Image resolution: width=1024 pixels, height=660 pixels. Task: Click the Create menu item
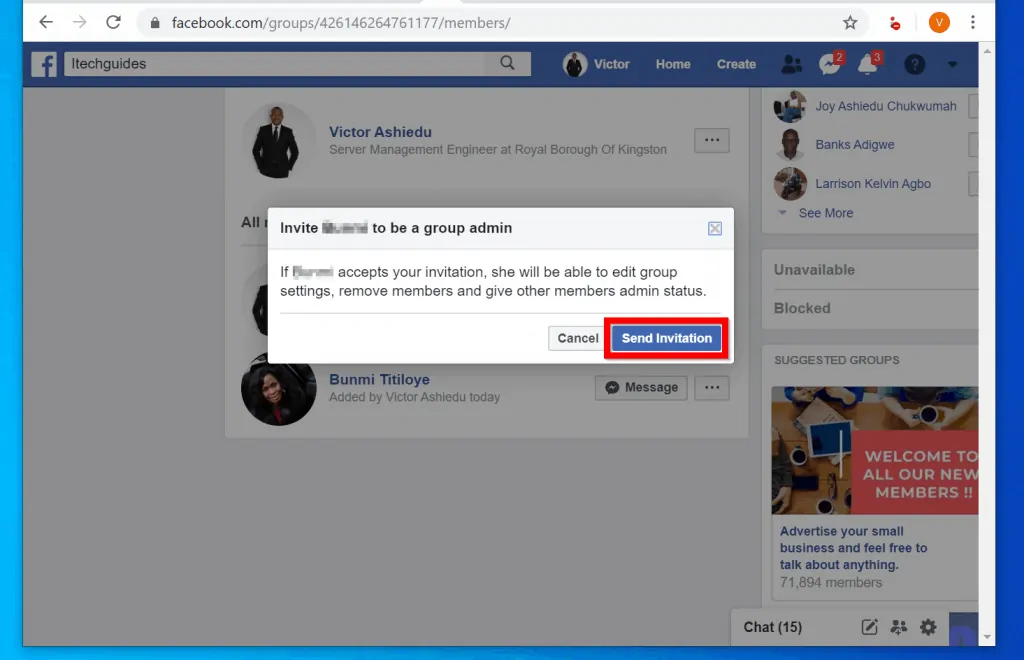tap(736, 64)
